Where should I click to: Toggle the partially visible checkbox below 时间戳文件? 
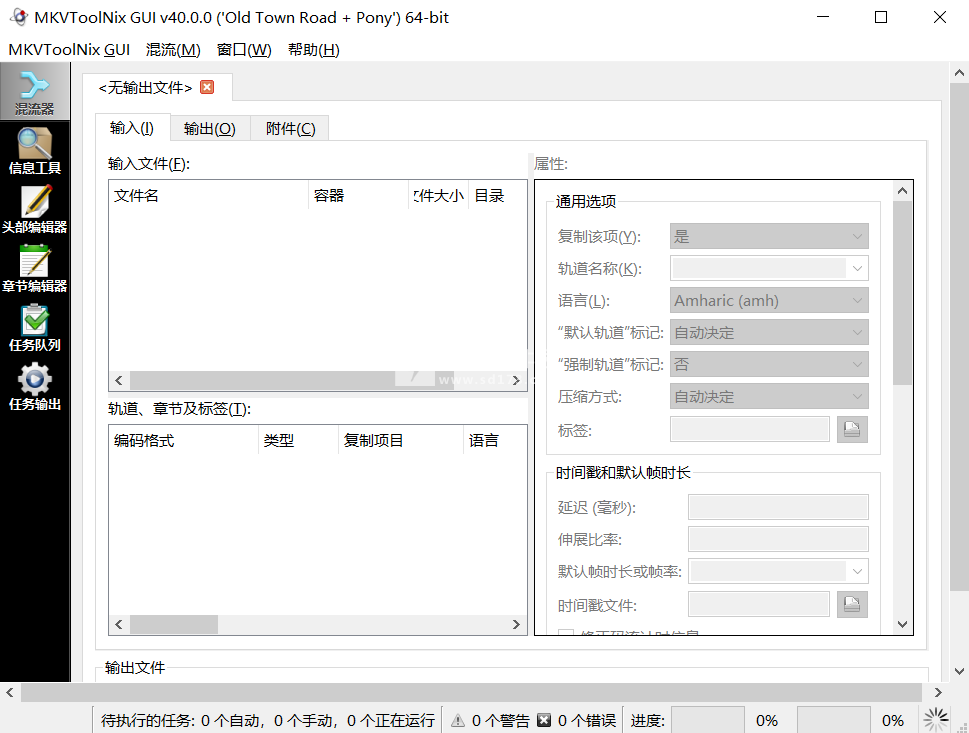pyautogui.click(x=566, y=632)
